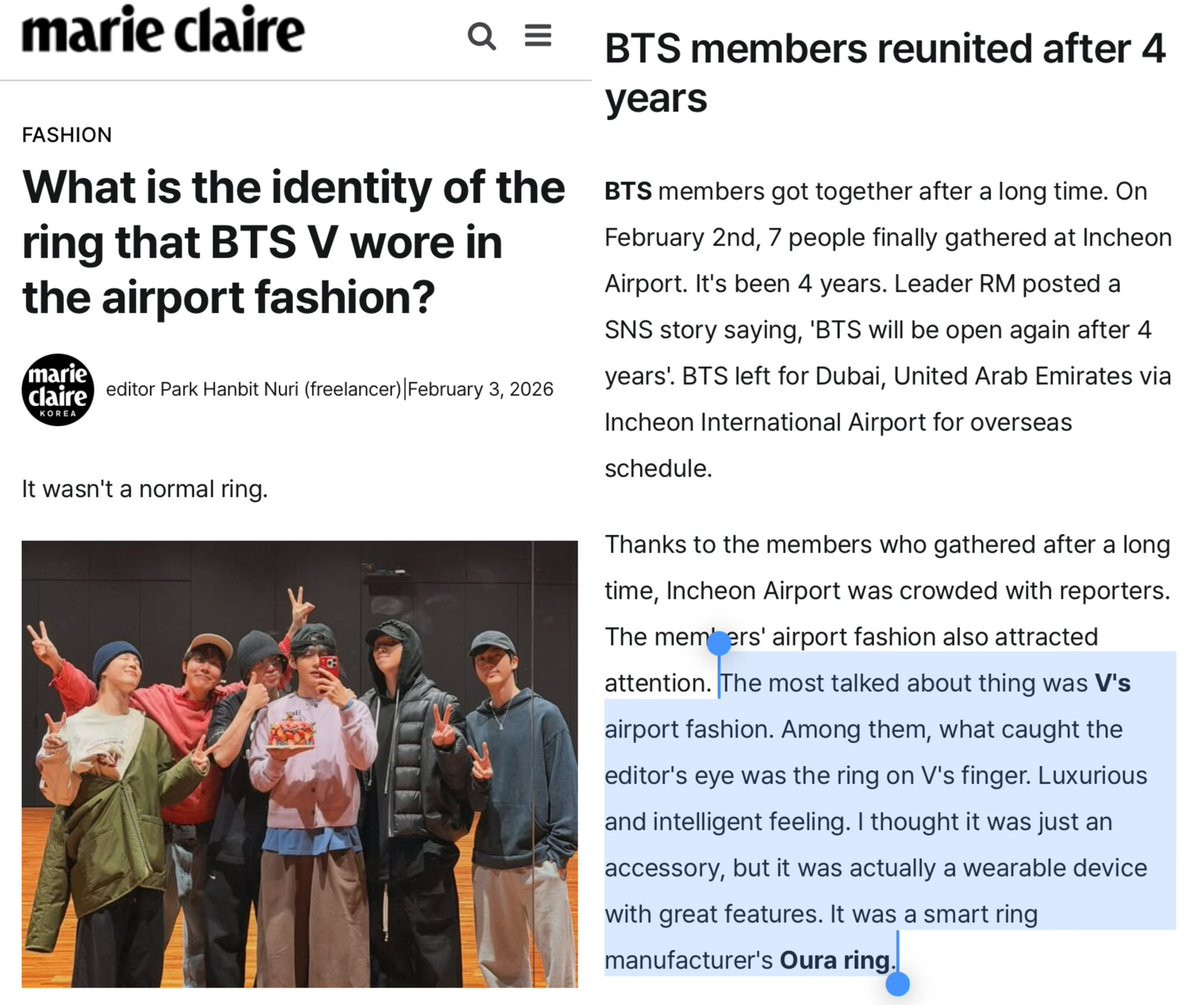
Task: Click the article title about V's ring
Action: coord(294,242)
